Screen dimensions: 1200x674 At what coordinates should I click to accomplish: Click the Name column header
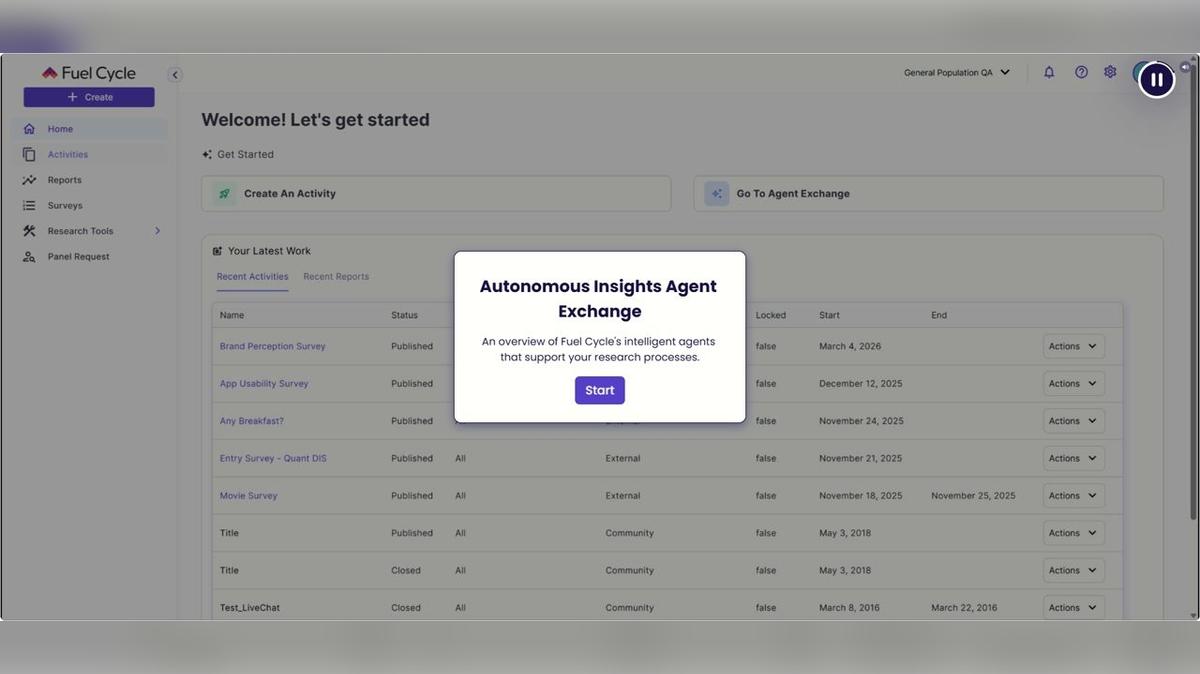click(x=232, y=315)
